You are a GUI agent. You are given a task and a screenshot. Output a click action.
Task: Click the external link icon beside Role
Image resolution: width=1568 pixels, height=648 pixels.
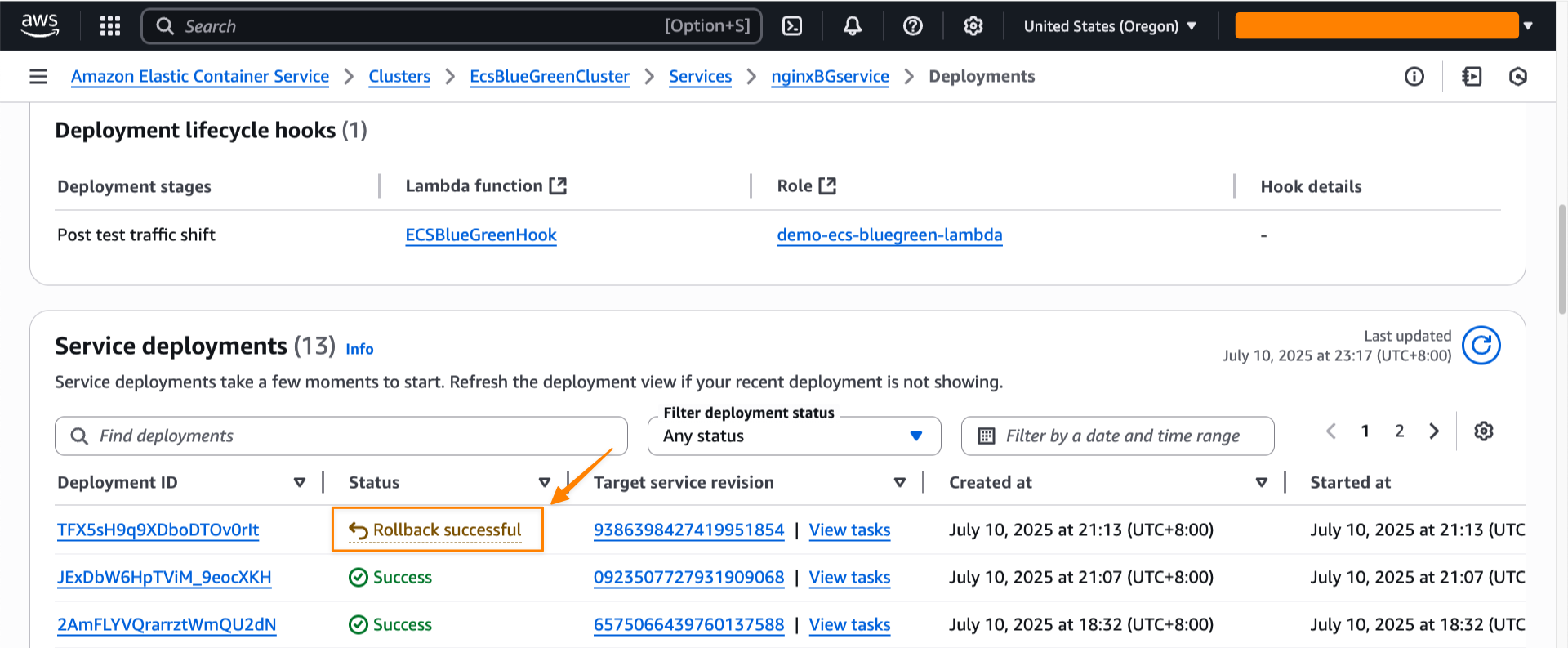click(827, 185)
